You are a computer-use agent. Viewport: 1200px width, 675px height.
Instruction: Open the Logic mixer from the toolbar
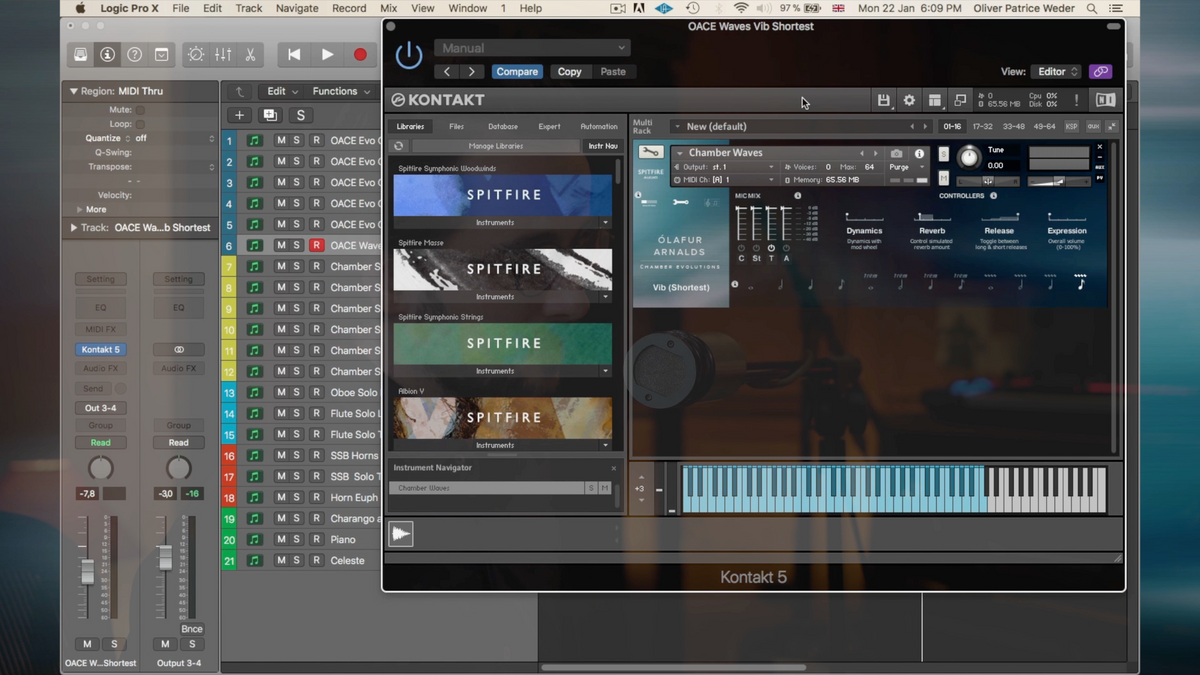pos(223,55)
